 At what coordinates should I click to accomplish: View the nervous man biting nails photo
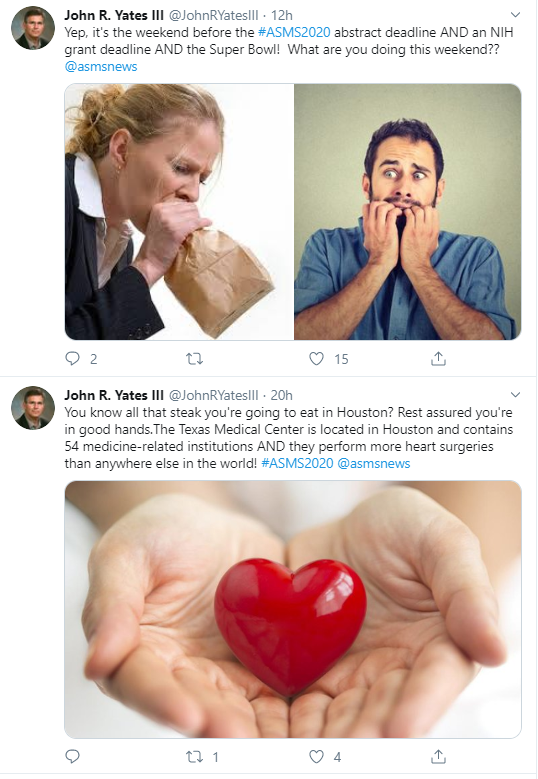pos(407,212)
